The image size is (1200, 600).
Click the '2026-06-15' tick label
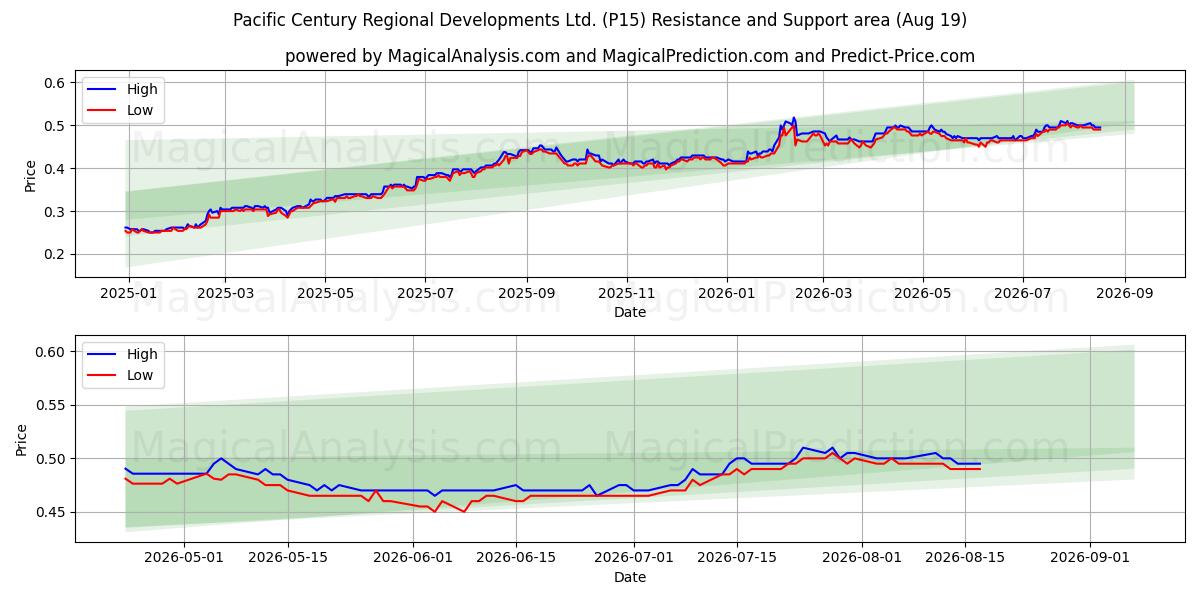click(x=516, y=559)
